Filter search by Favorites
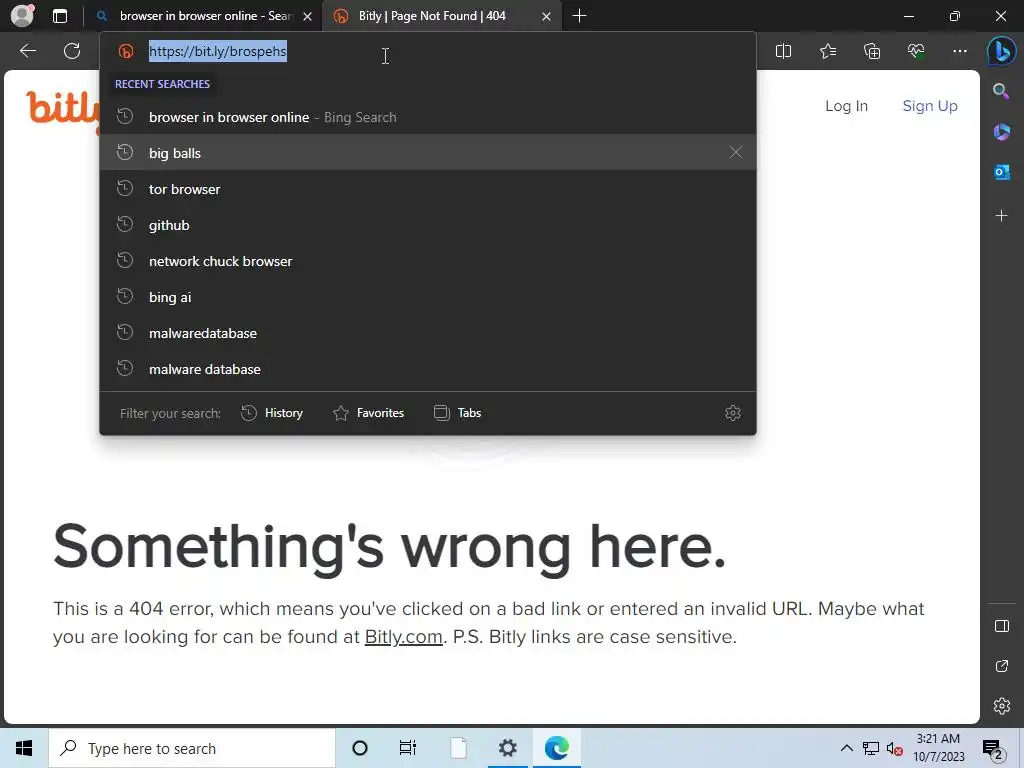 click(x=368, y=413)
